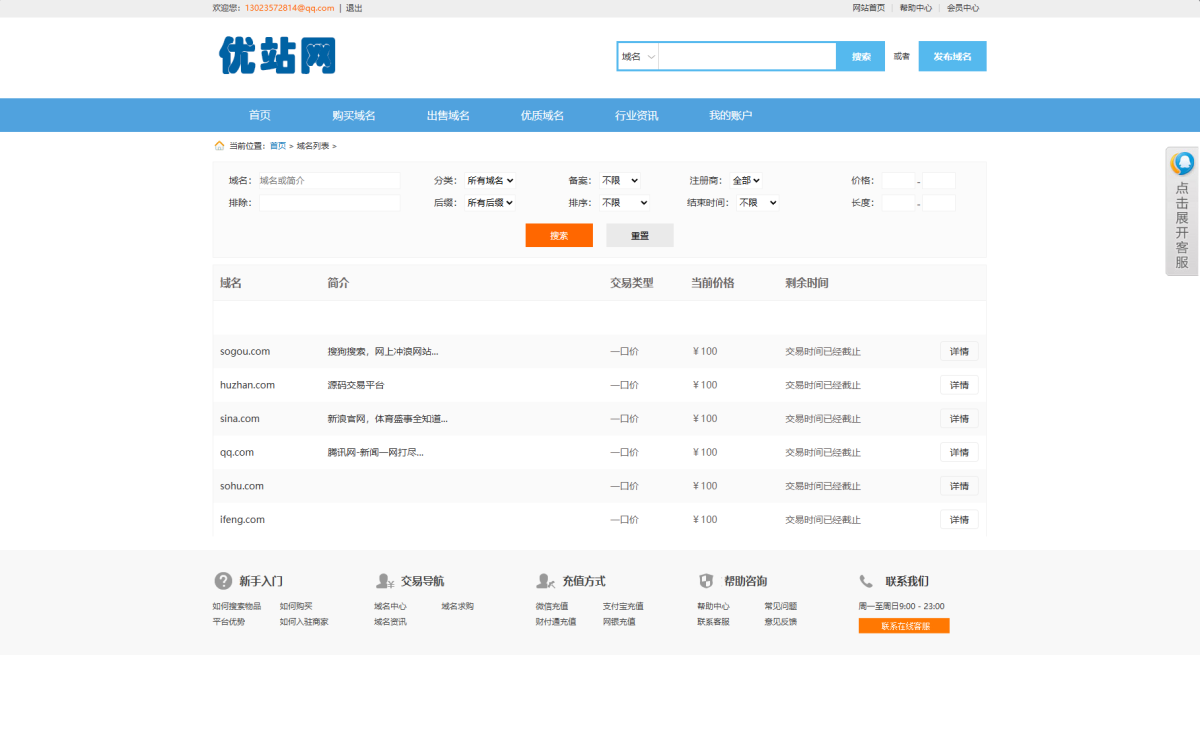Click the 退出 logout link
This screenshot has height=729, width=1200.
point(354,8)
